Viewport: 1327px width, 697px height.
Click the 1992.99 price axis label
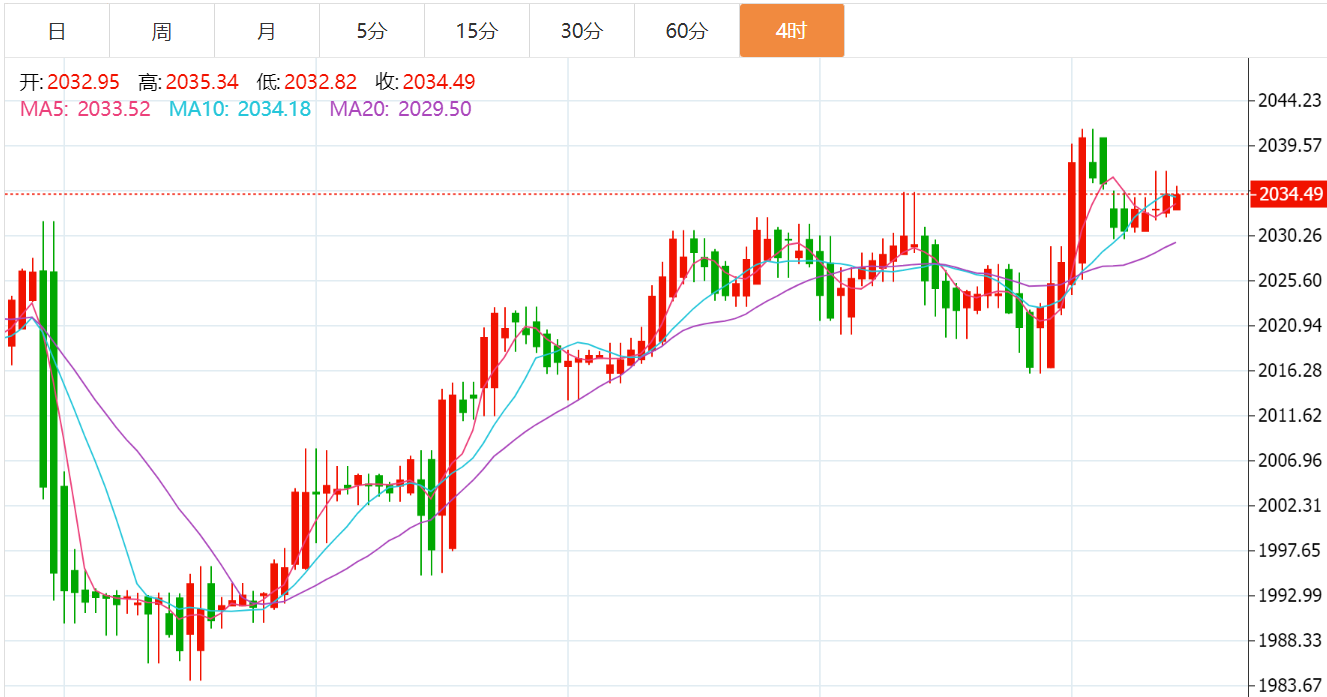[x=1290, y=596]
